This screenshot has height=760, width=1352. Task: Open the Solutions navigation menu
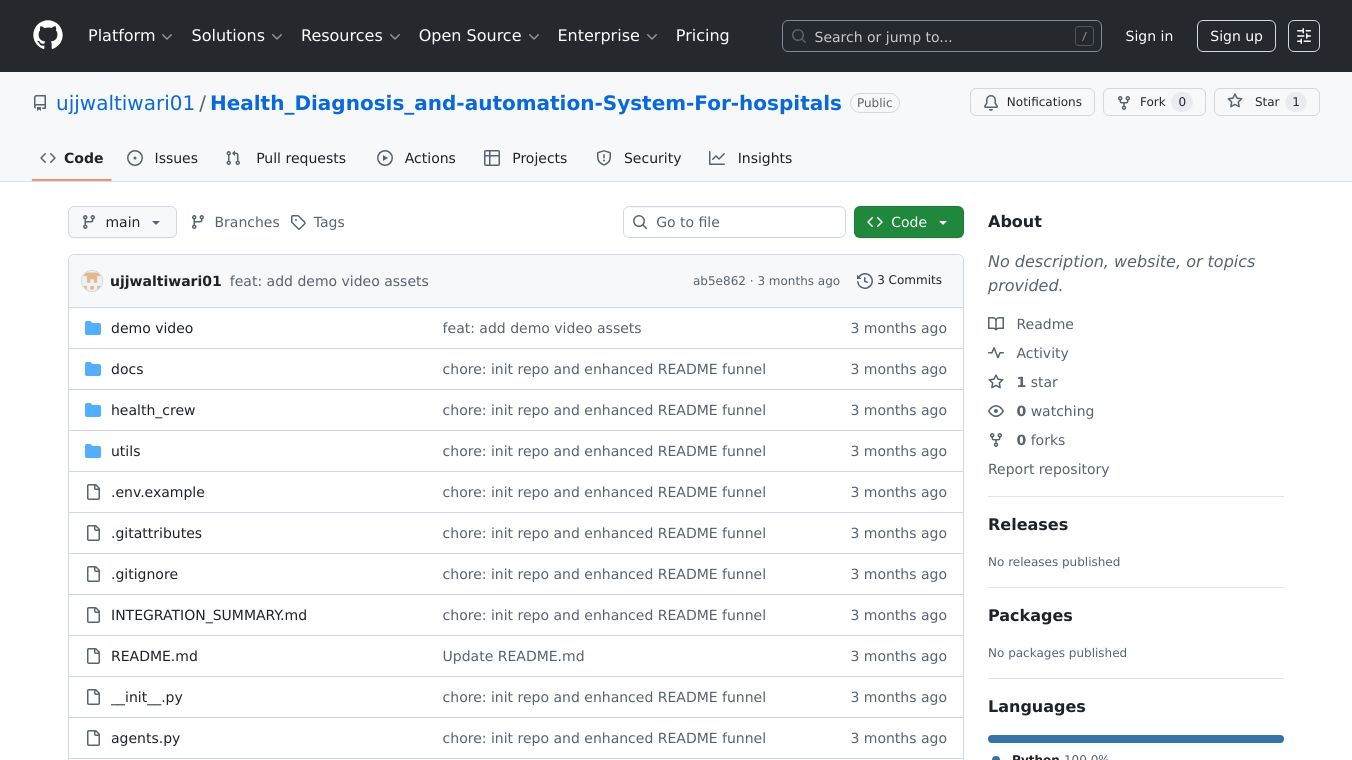click(x=237, y=36)
